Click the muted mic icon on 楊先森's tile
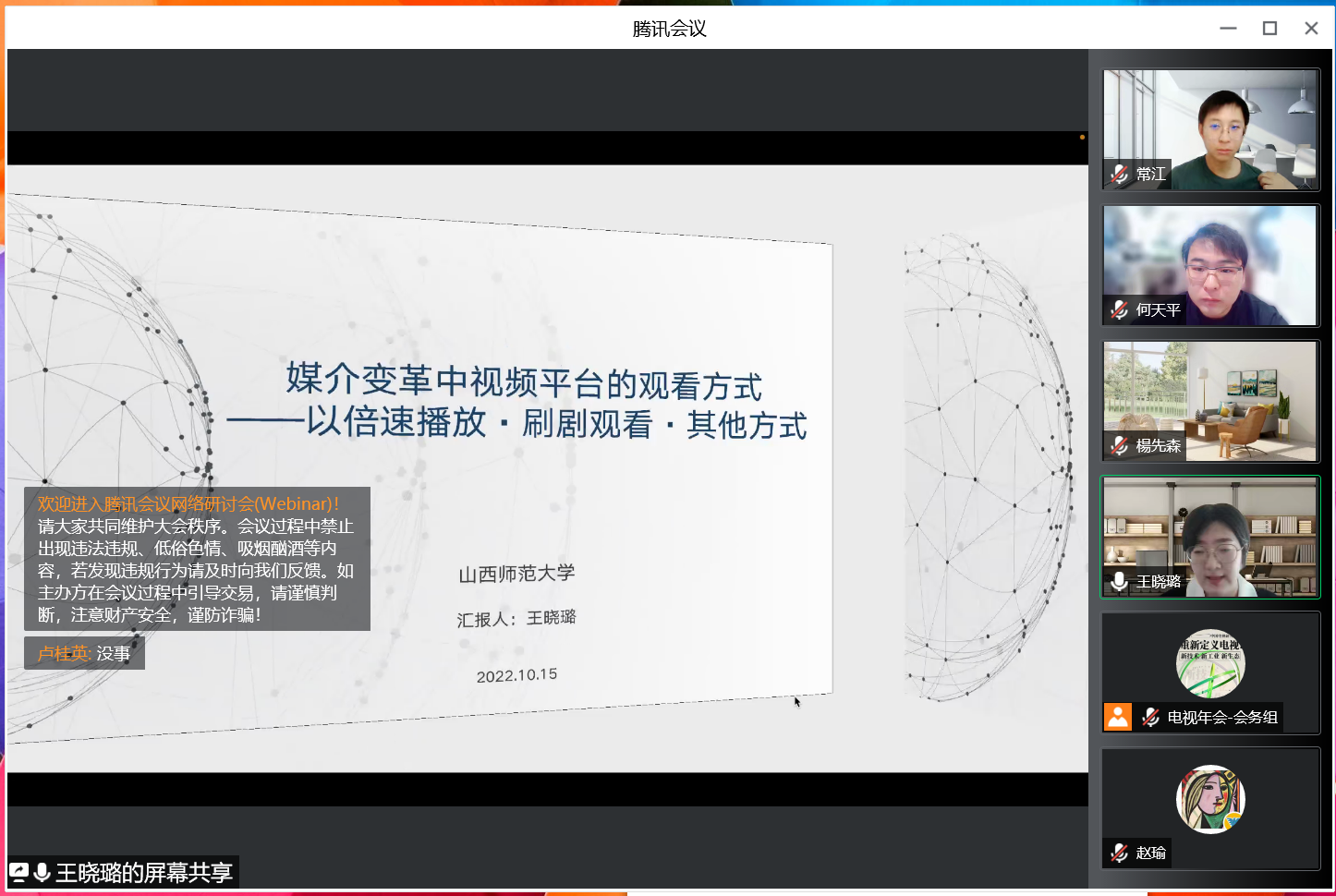Viewport: 1336px width, 896px height. [1120, 445]
